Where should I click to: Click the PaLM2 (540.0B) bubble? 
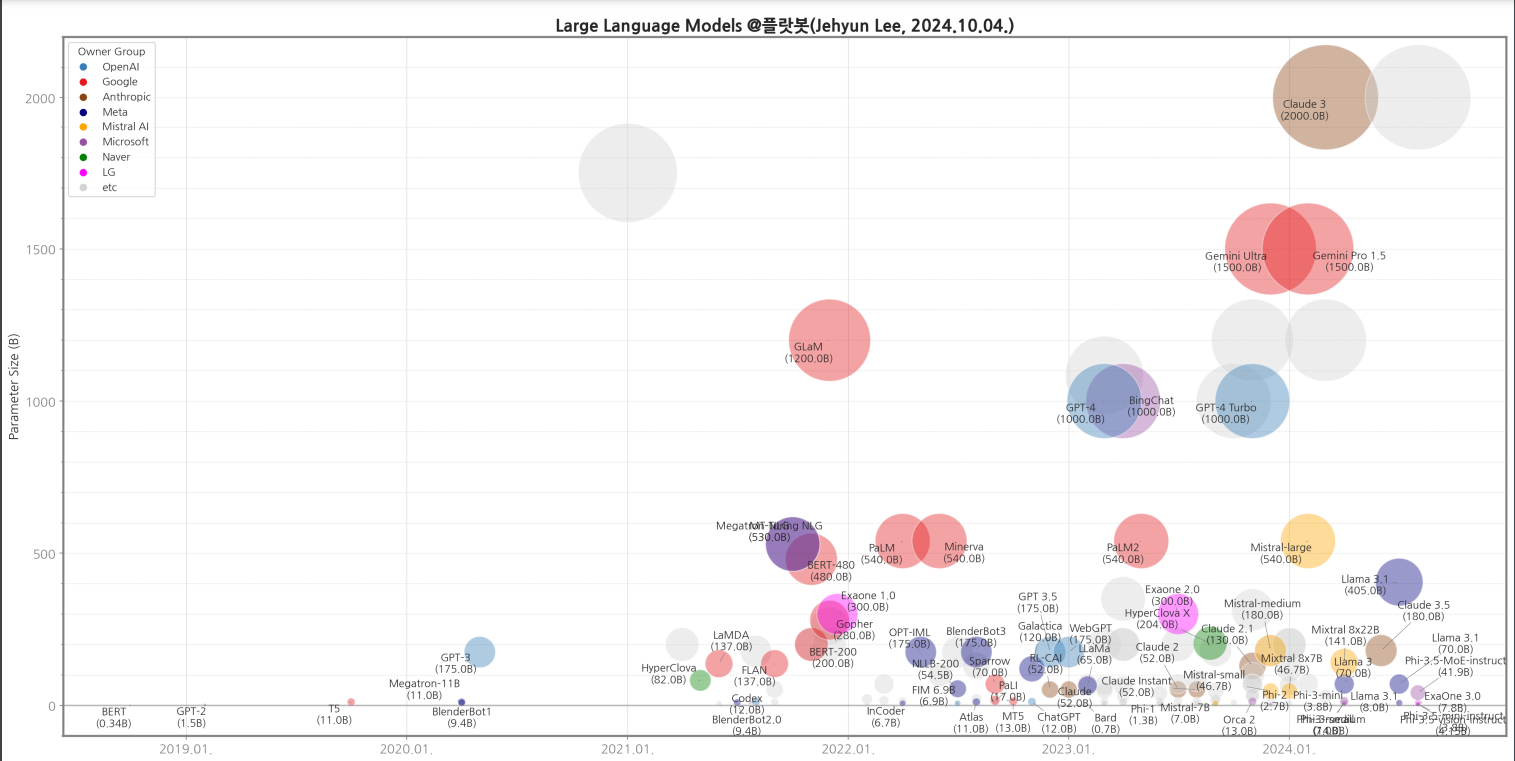[x=1141, y=541]
